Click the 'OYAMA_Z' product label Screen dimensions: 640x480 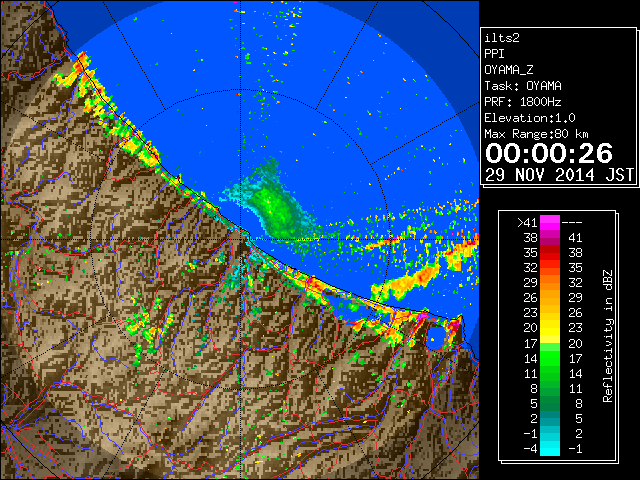[x=509, y=70]
